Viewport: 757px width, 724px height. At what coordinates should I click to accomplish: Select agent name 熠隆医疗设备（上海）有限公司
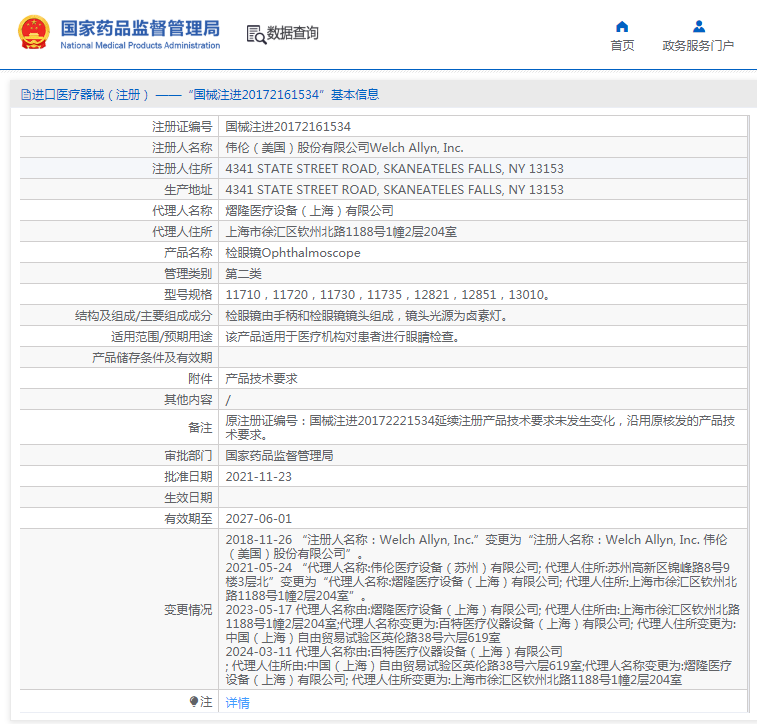(309, 211)
